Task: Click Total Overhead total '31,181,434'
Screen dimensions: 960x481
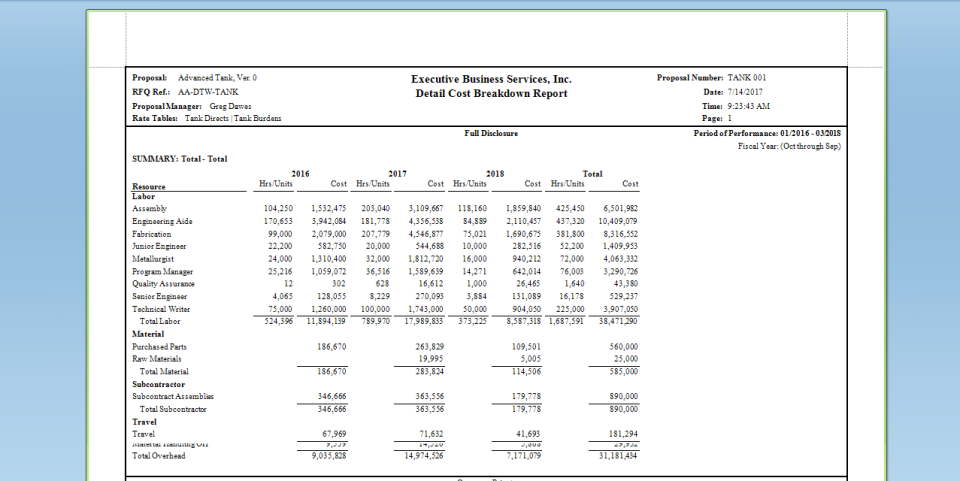Action: pos(618,456)
